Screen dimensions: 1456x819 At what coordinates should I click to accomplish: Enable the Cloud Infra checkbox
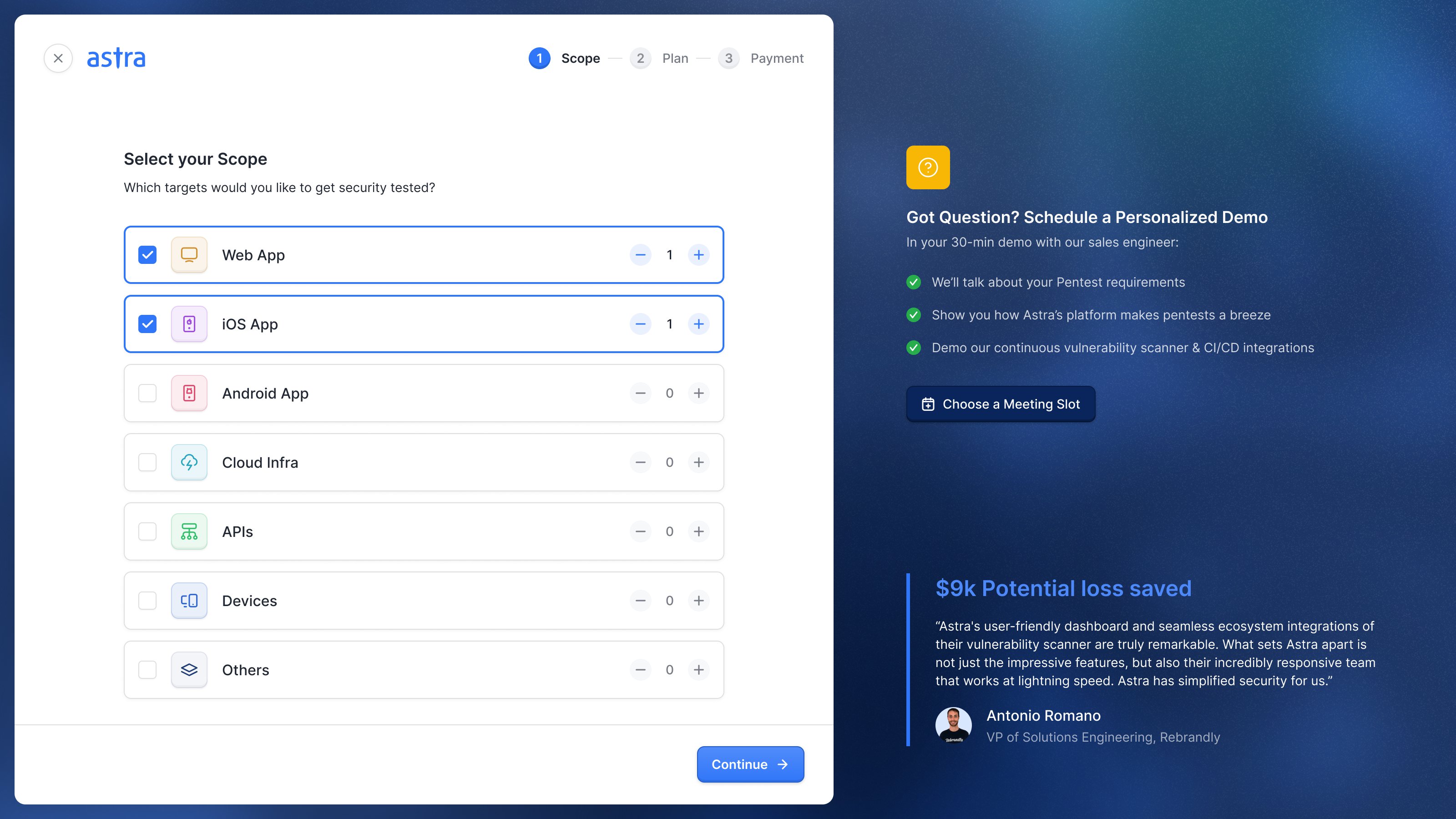pyautogui.click(x=147, y=462)
